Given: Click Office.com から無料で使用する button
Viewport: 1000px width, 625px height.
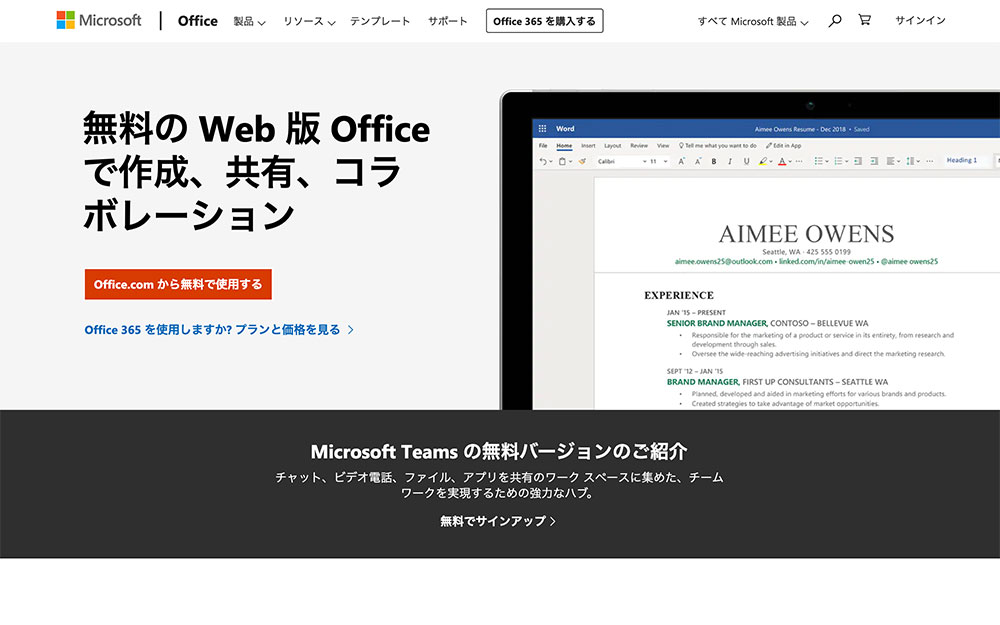Looking at the screenshot, I should click(178, 284).
